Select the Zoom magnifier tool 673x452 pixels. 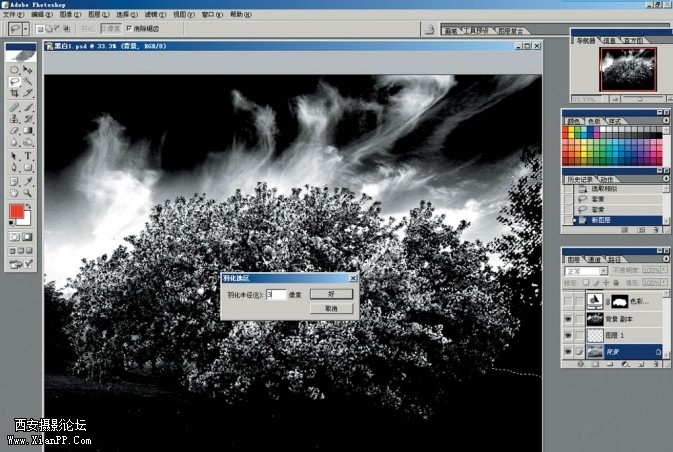(28, 193)
